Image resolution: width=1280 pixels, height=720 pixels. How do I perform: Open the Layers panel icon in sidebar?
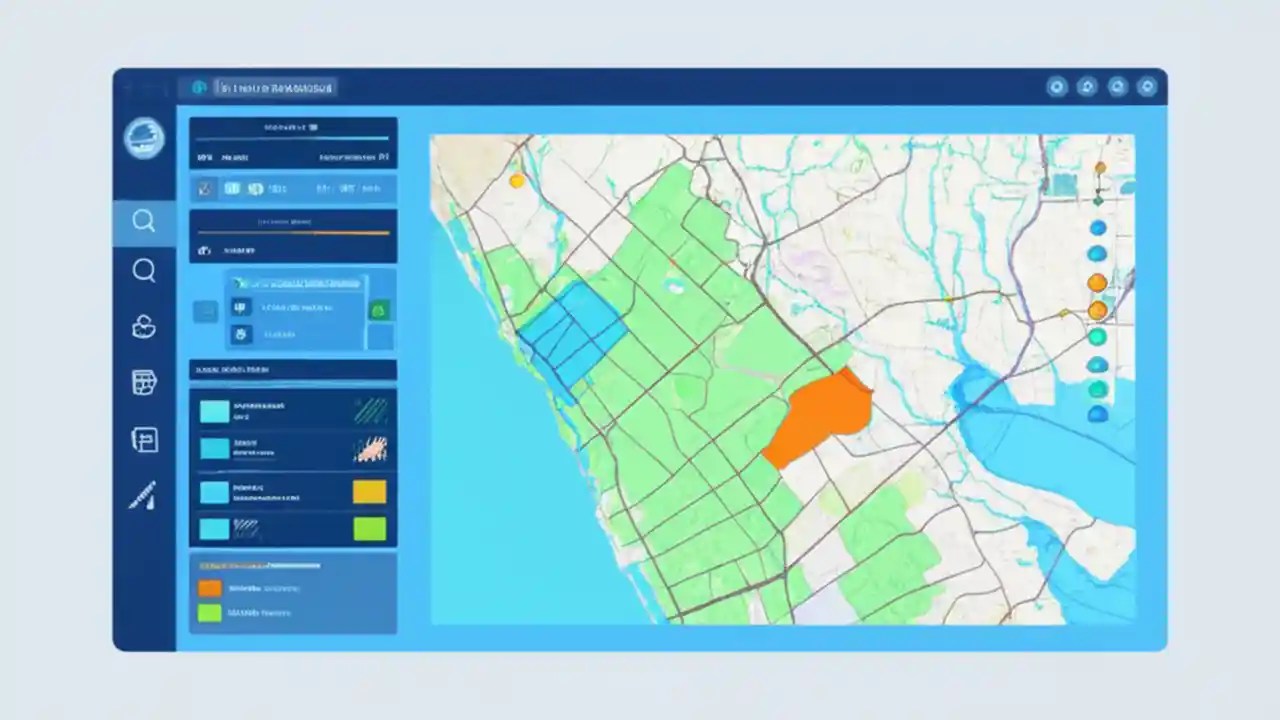pyautogui.click(x=144, y=327)
